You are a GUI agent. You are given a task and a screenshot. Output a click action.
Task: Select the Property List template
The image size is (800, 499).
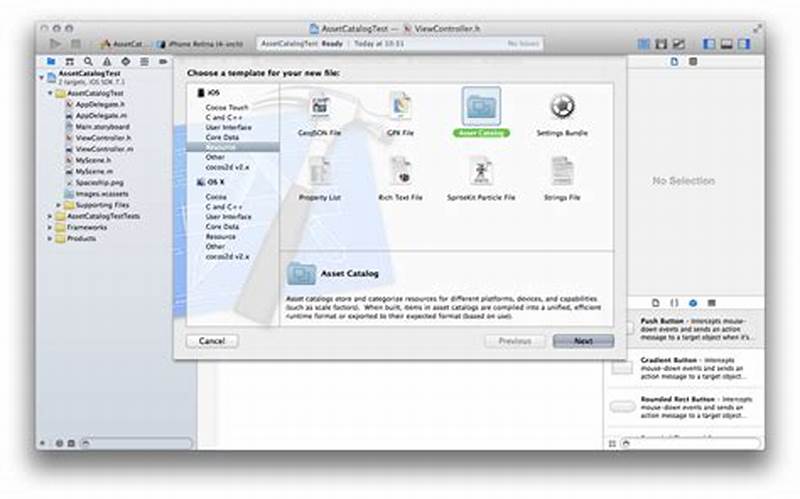[x=319, y=179]
